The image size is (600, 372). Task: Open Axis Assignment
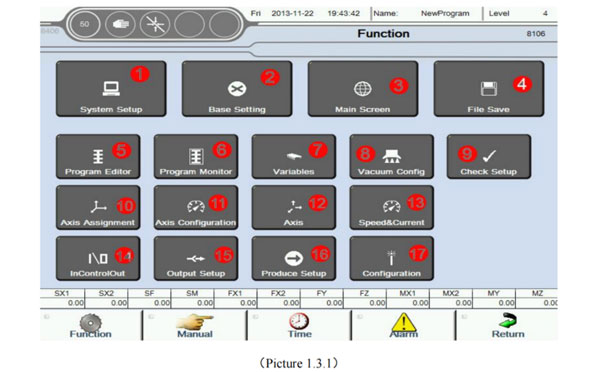pyautogui.click(x=98, y=207)
